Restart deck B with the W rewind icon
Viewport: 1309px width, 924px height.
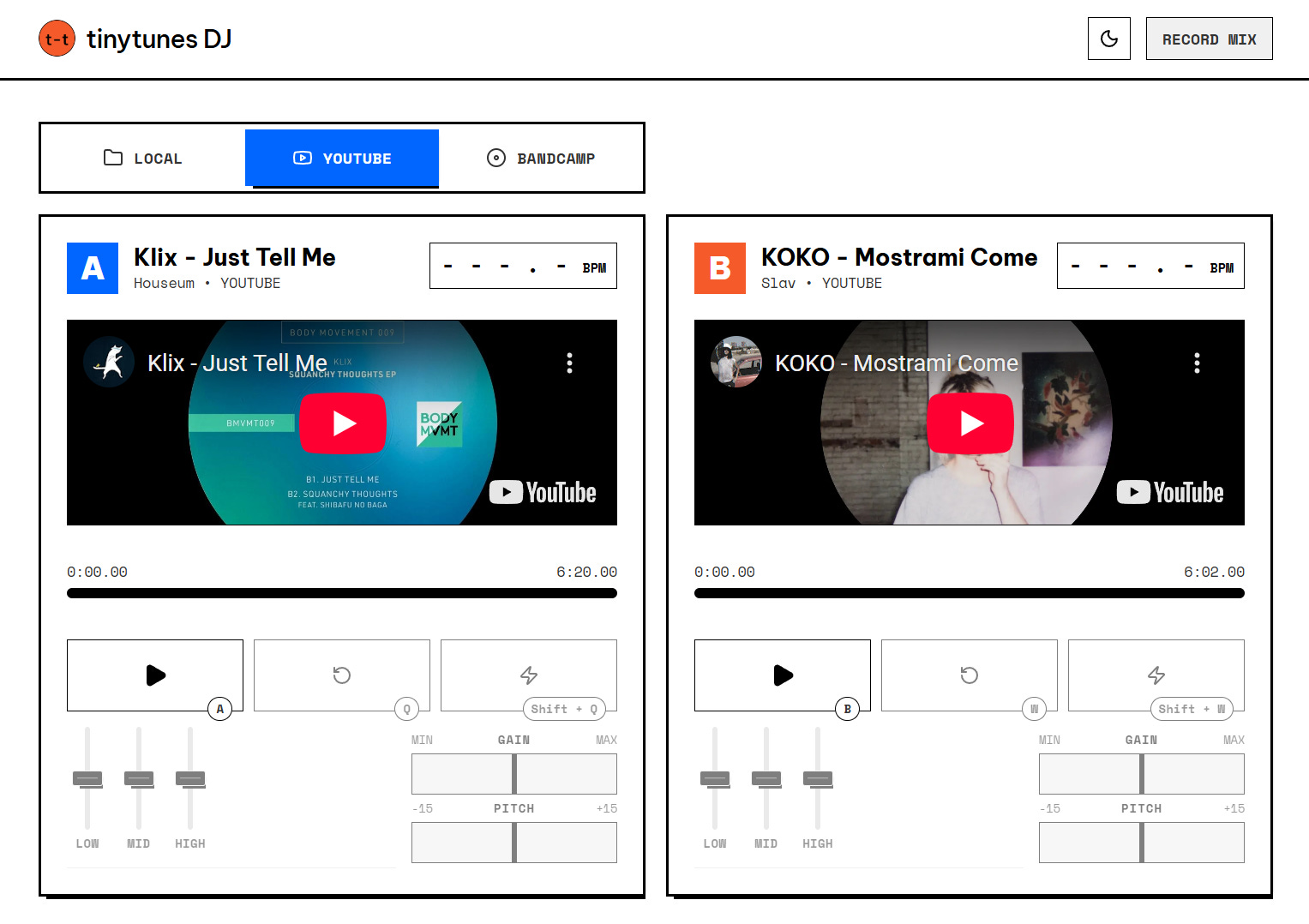coord(970,675)
